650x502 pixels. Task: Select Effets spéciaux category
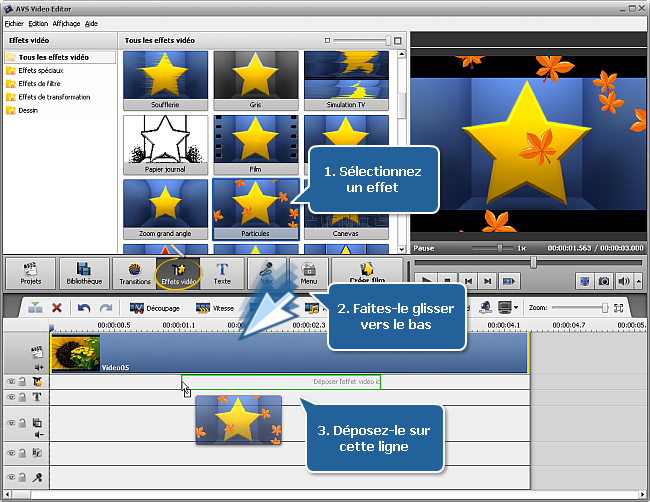click(43, 71)
